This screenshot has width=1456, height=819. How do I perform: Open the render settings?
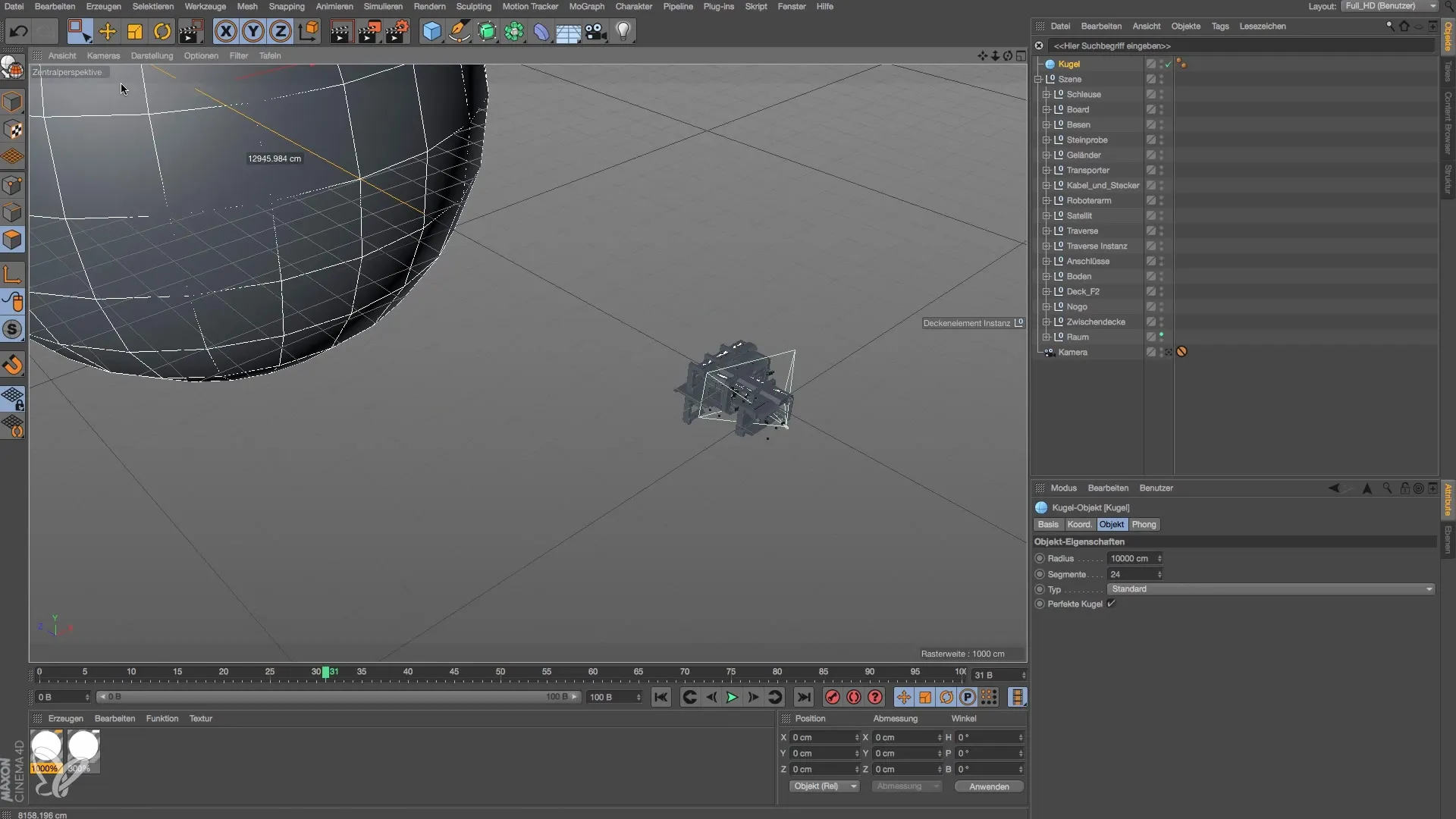click(x=397, y=31)
